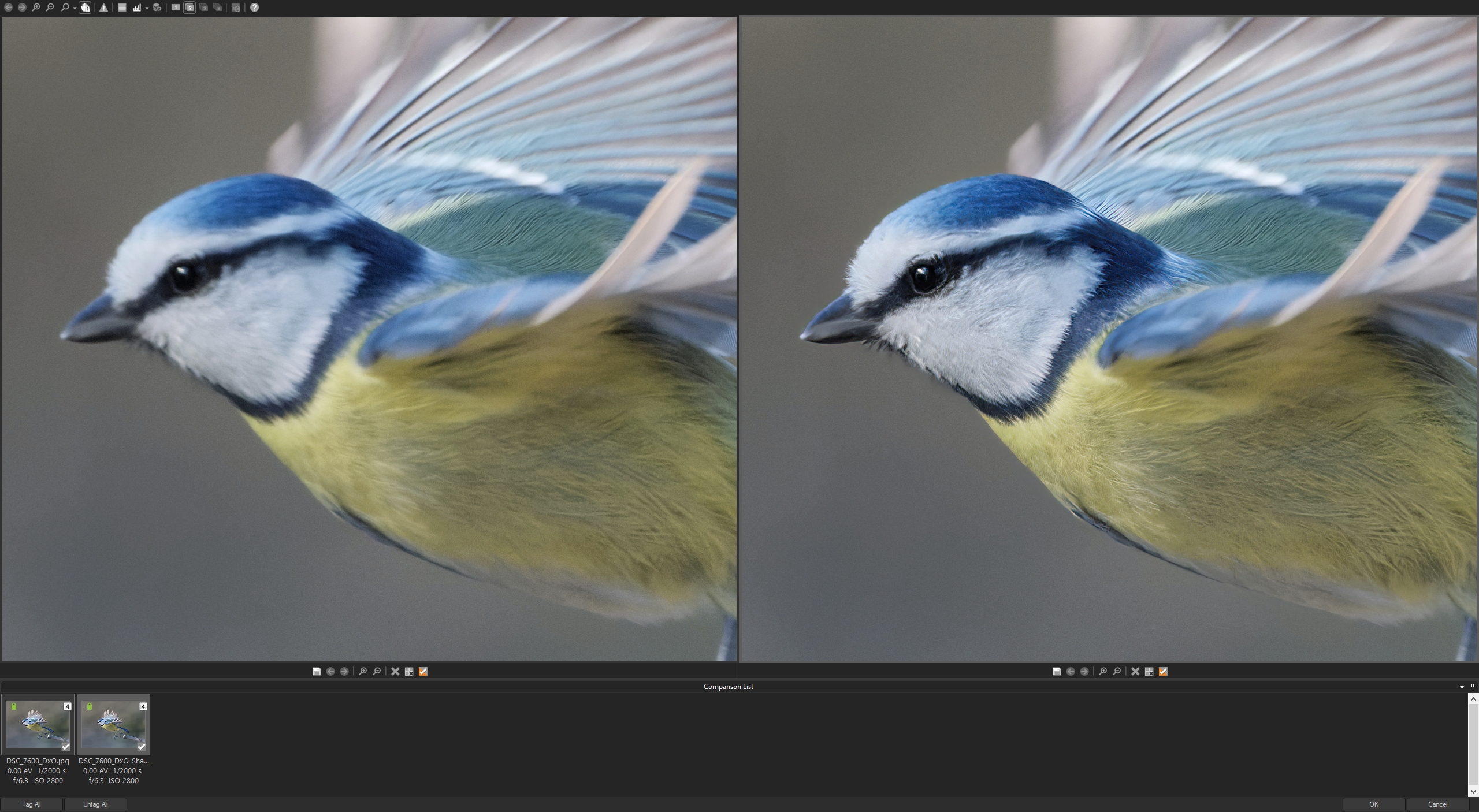Untick checkmark on DSC_7600_DxO.jpg thumbnail

click(x=66, y=747)
